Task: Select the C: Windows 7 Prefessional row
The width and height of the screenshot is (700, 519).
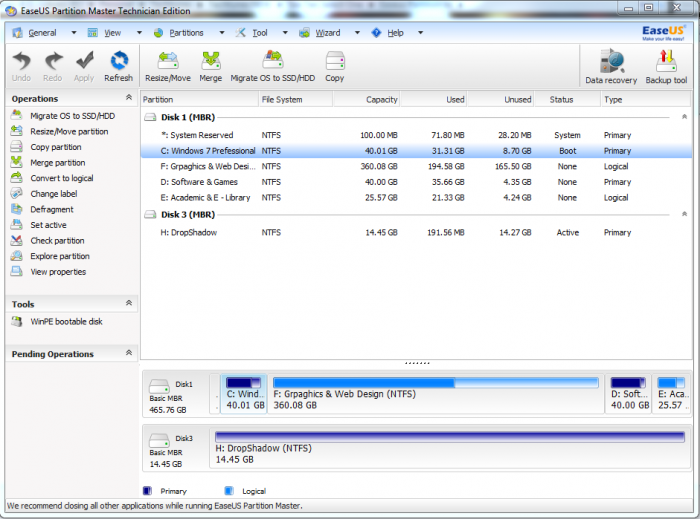Action: [x=416, y=151]
